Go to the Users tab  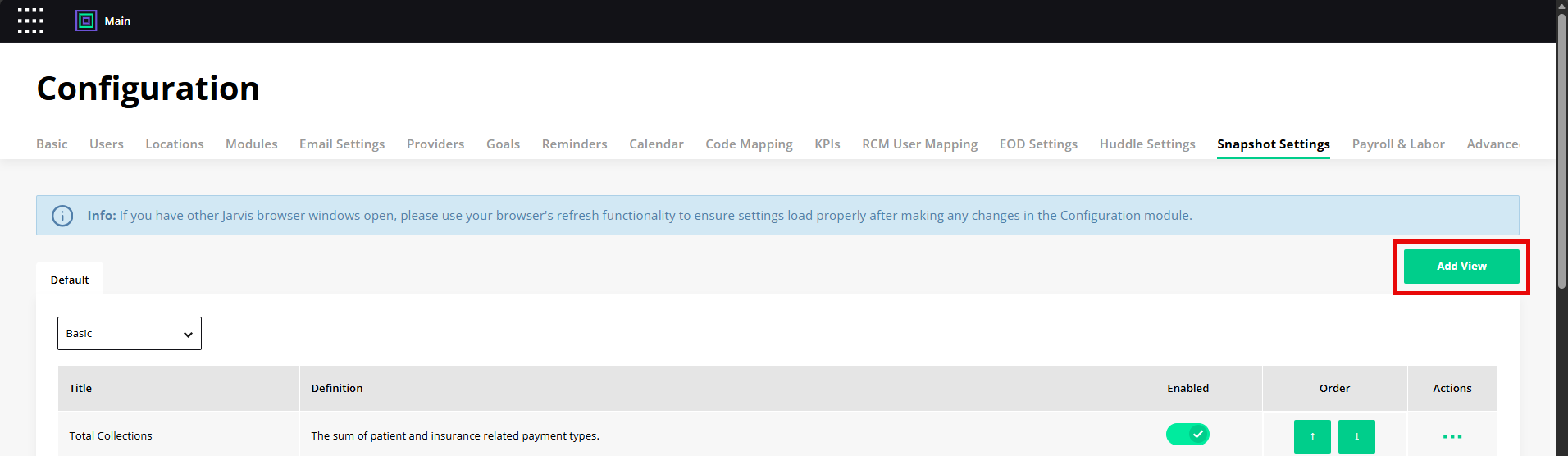[107, 144]
